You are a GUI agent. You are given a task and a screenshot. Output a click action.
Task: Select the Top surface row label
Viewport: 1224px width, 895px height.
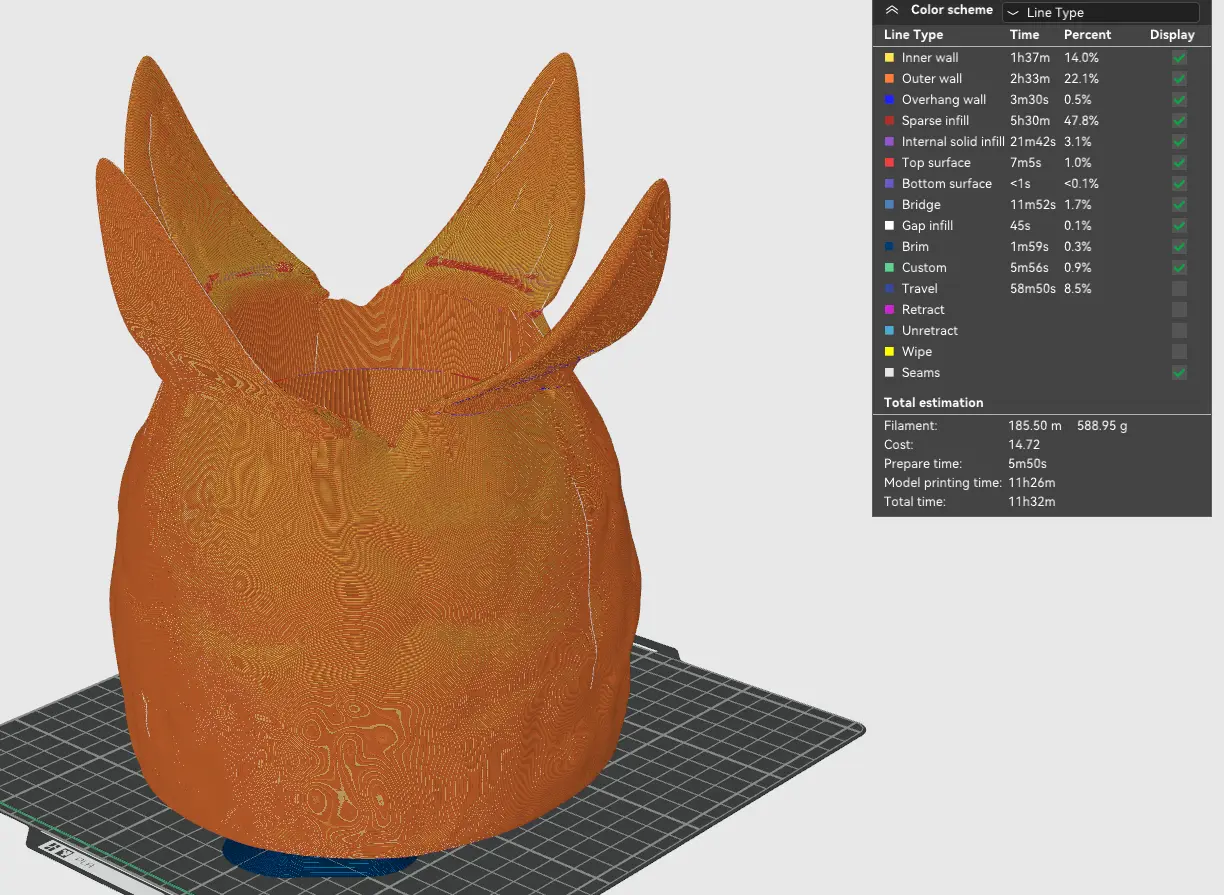935,163
